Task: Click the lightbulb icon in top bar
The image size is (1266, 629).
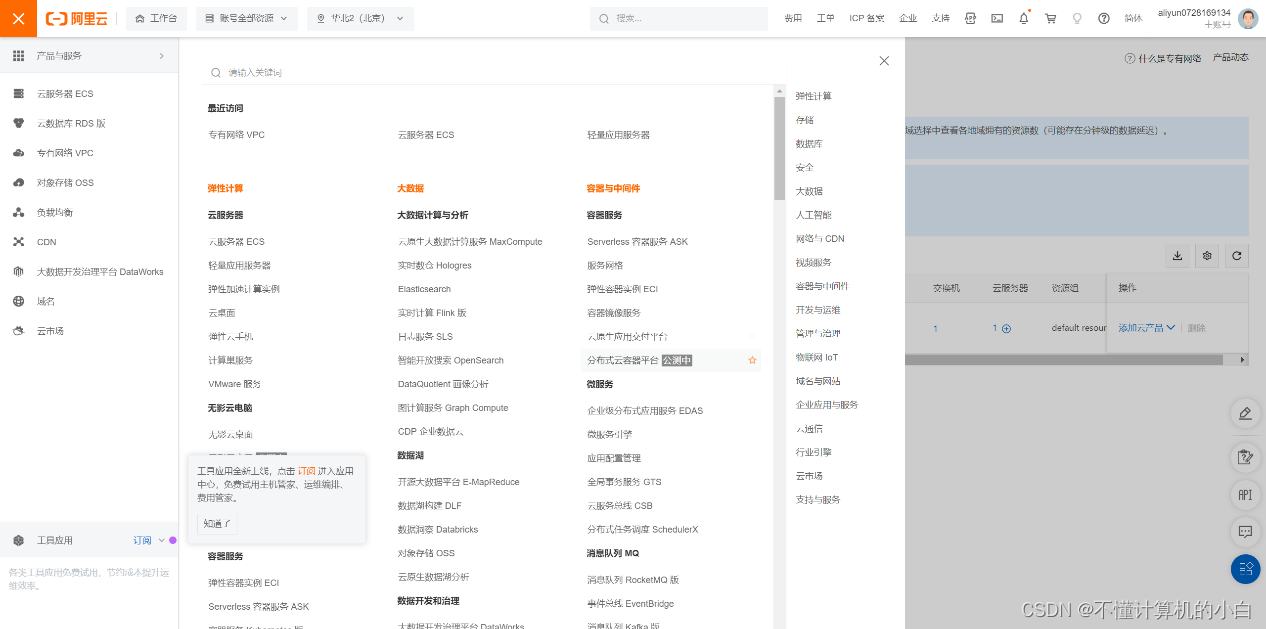Action: [1077, 18]
